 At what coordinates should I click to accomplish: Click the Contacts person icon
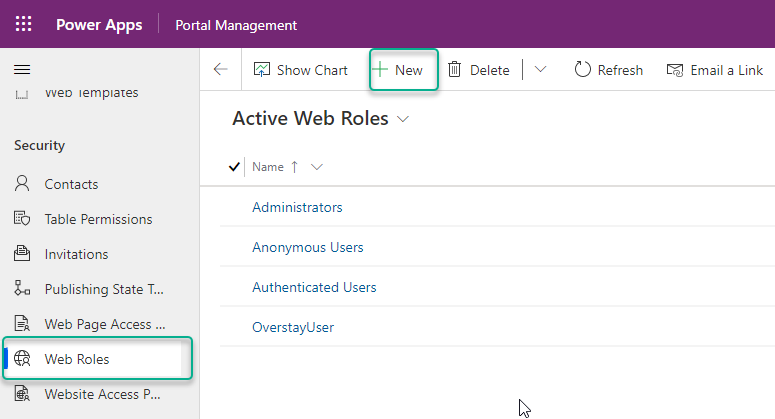pyautogui.click(x=22, y=183)
